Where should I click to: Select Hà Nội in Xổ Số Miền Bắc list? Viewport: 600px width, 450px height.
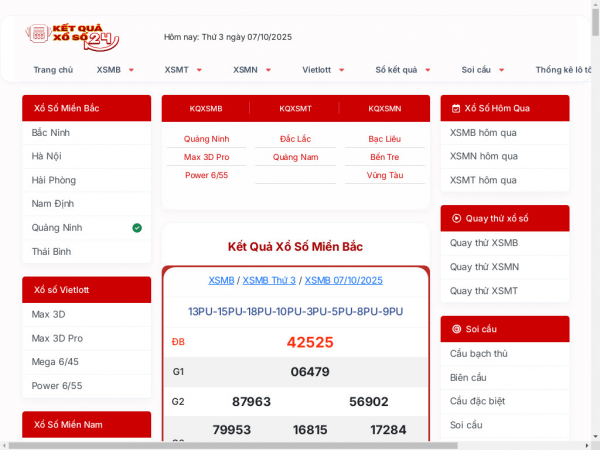pyautogui.click(x=47, y=156)
